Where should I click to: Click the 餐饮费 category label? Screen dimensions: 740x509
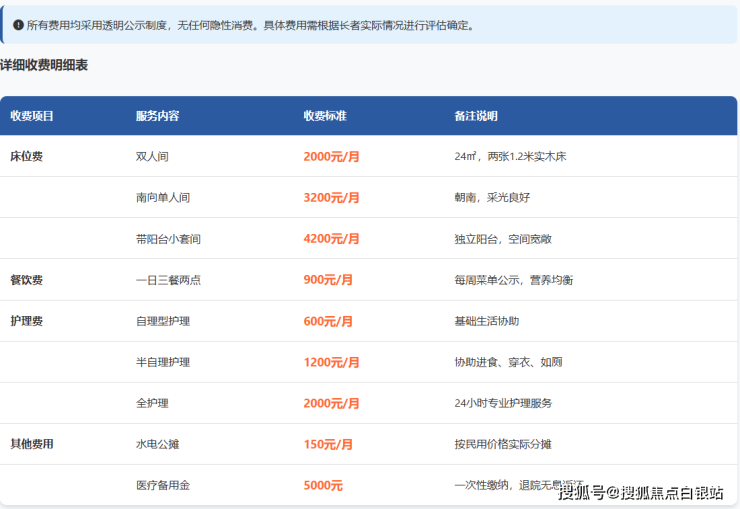pos(26,280)
